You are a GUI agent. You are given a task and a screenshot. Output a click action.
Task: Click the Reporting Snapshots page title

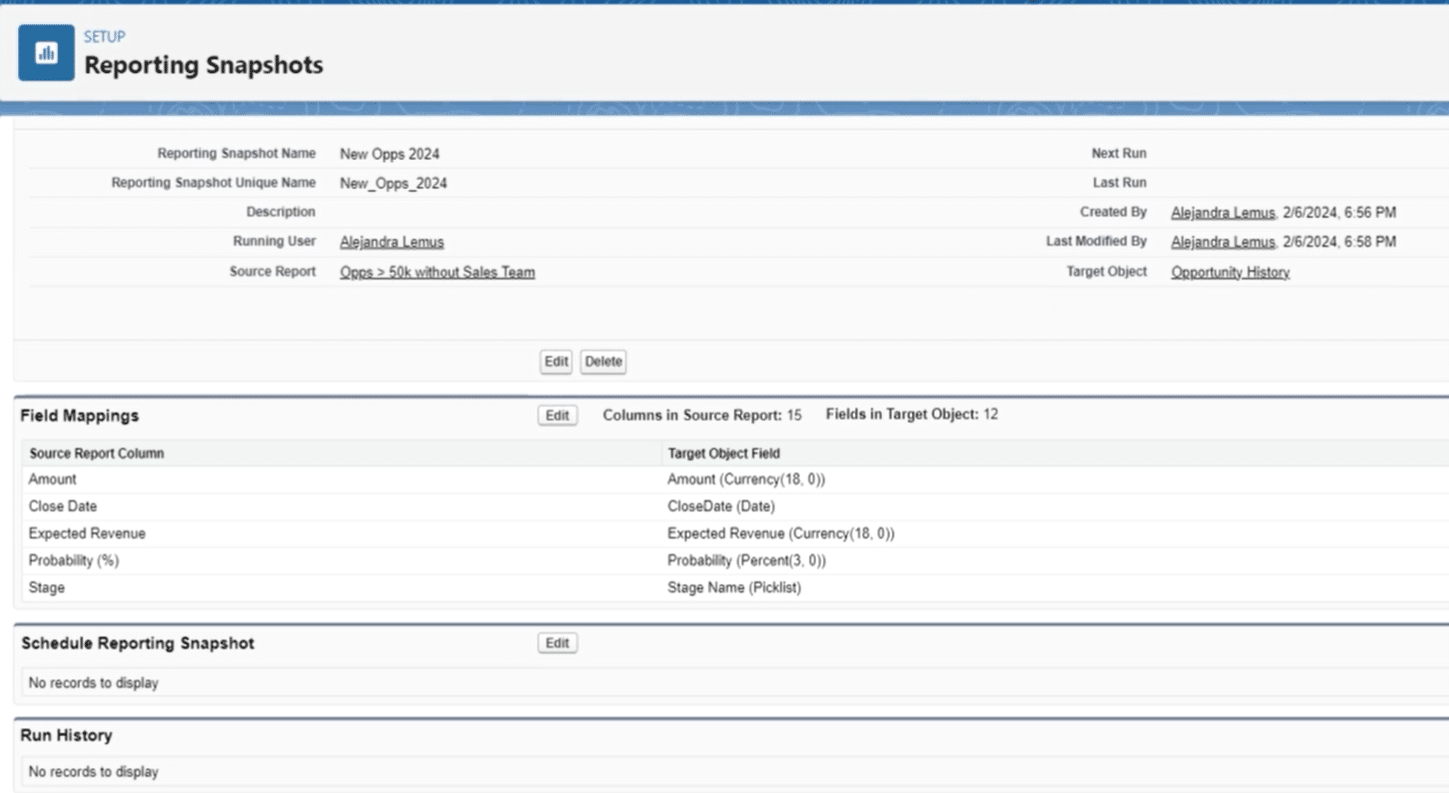(x=203, y=65)
